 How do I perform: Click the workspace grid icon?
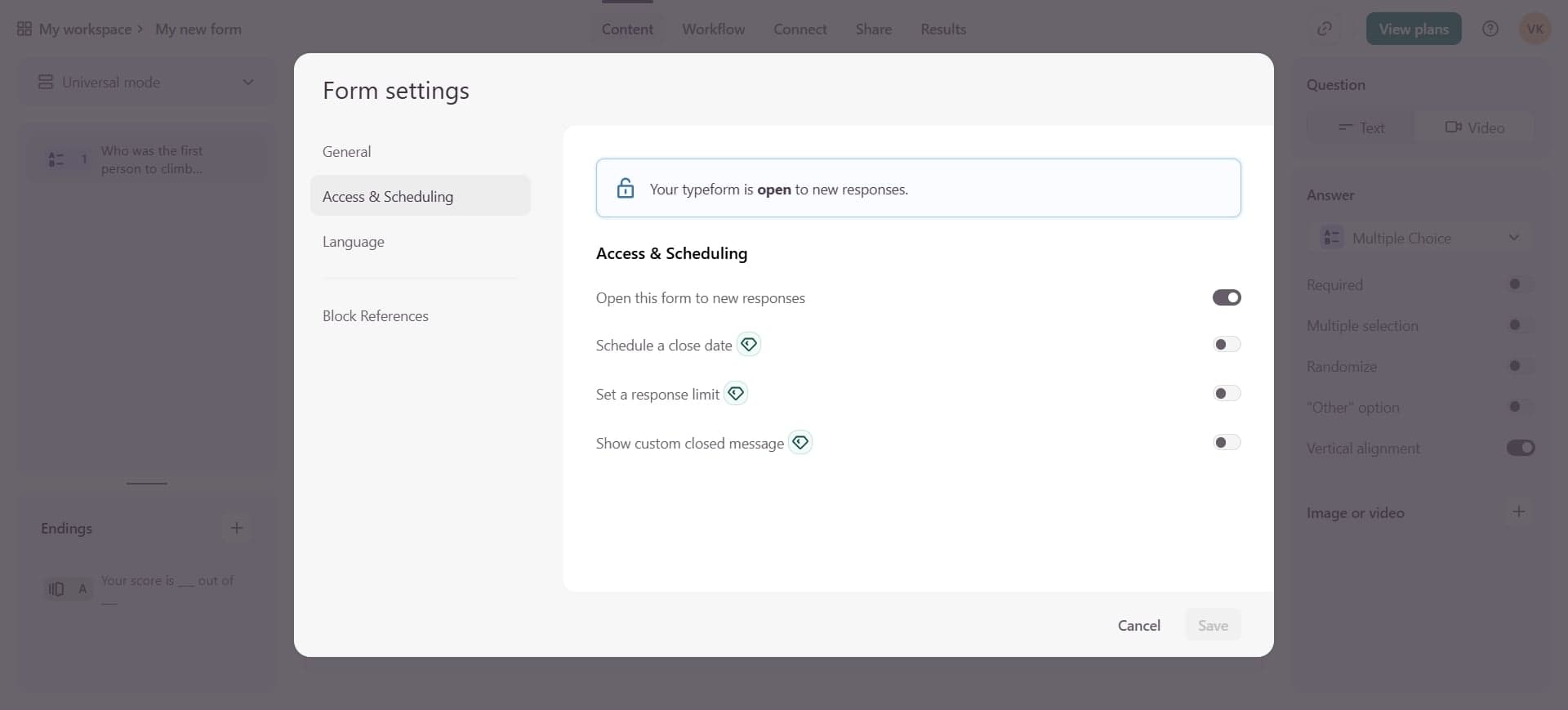click(24, 29)
